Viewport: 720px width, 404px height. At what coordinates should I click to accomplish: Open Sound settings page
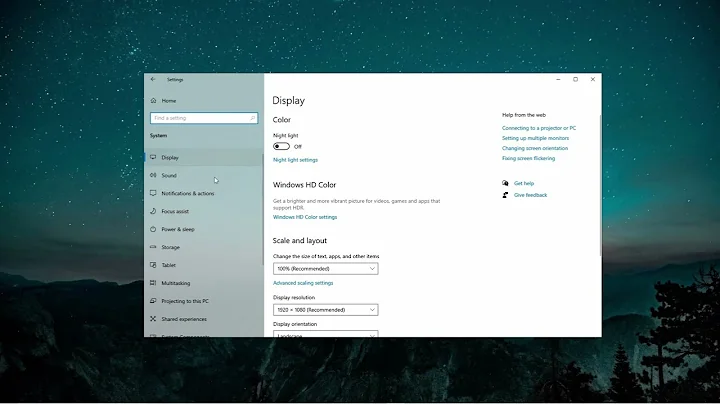204,175
